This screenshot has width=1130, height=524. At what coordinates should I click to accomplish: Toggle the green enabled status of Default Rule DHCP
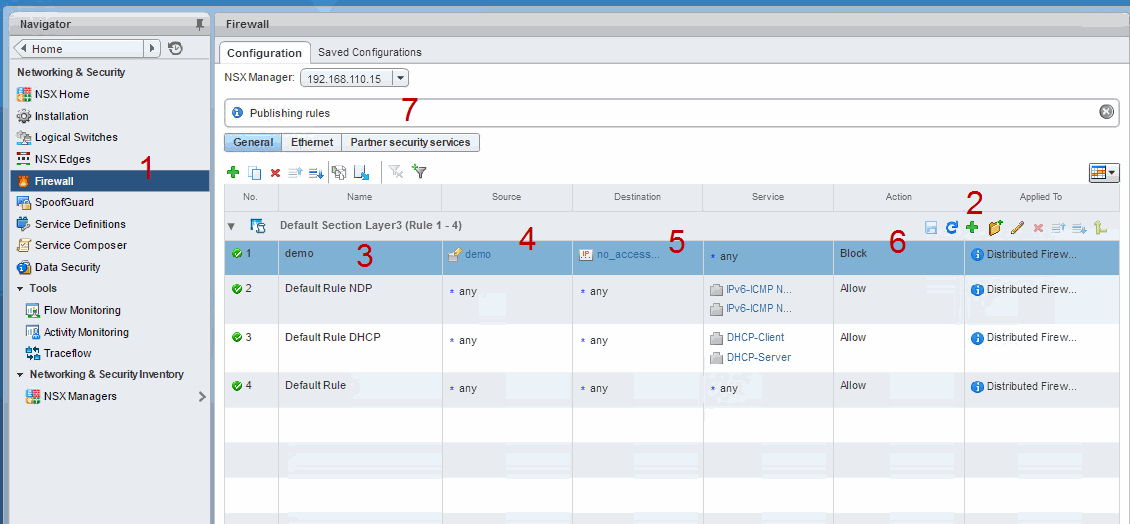pyautogui.click(x=237, y=338)
